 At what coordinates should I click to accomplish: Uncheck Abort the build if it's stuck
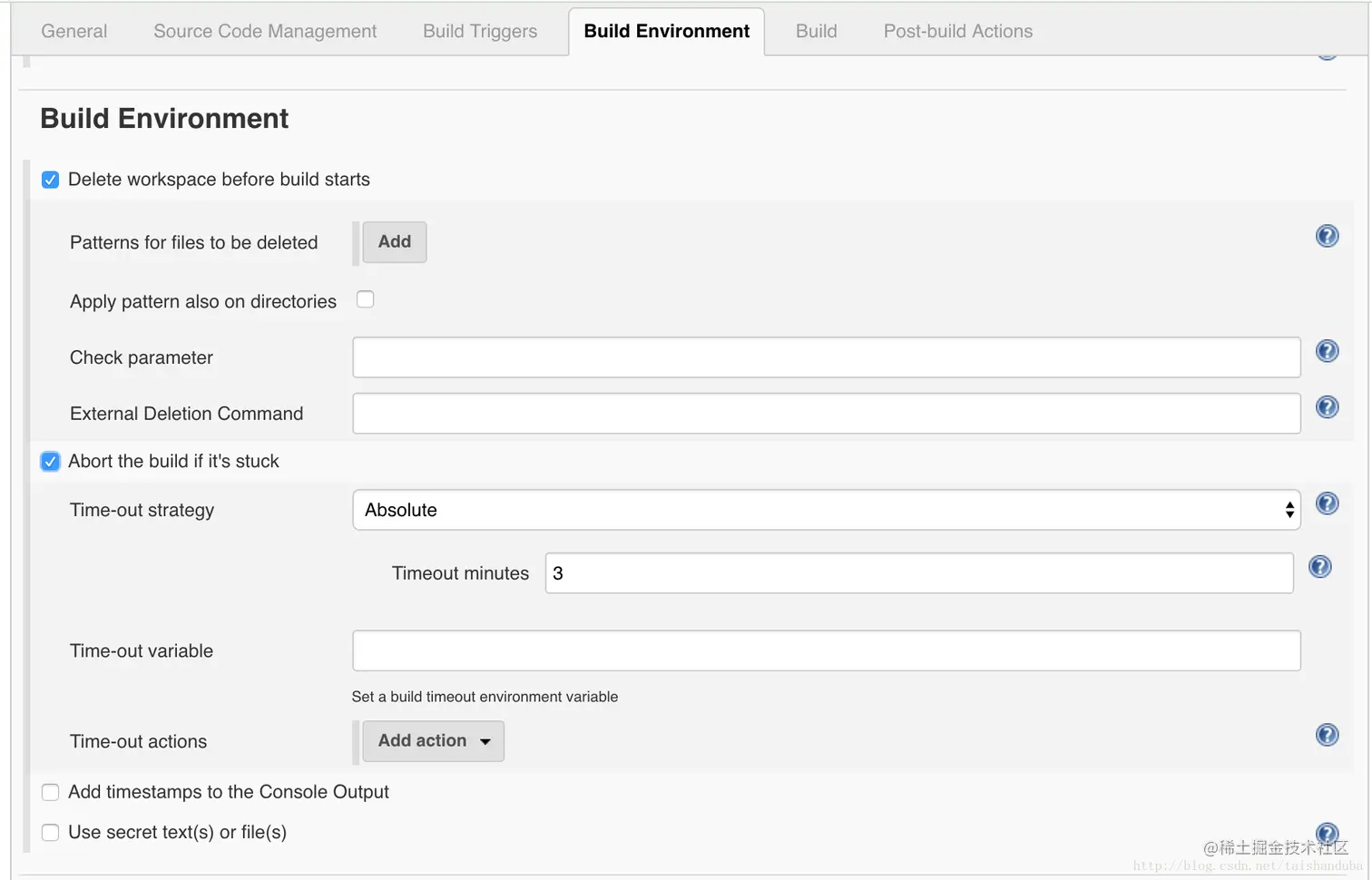pyautogui.click(x=51, y=462)
